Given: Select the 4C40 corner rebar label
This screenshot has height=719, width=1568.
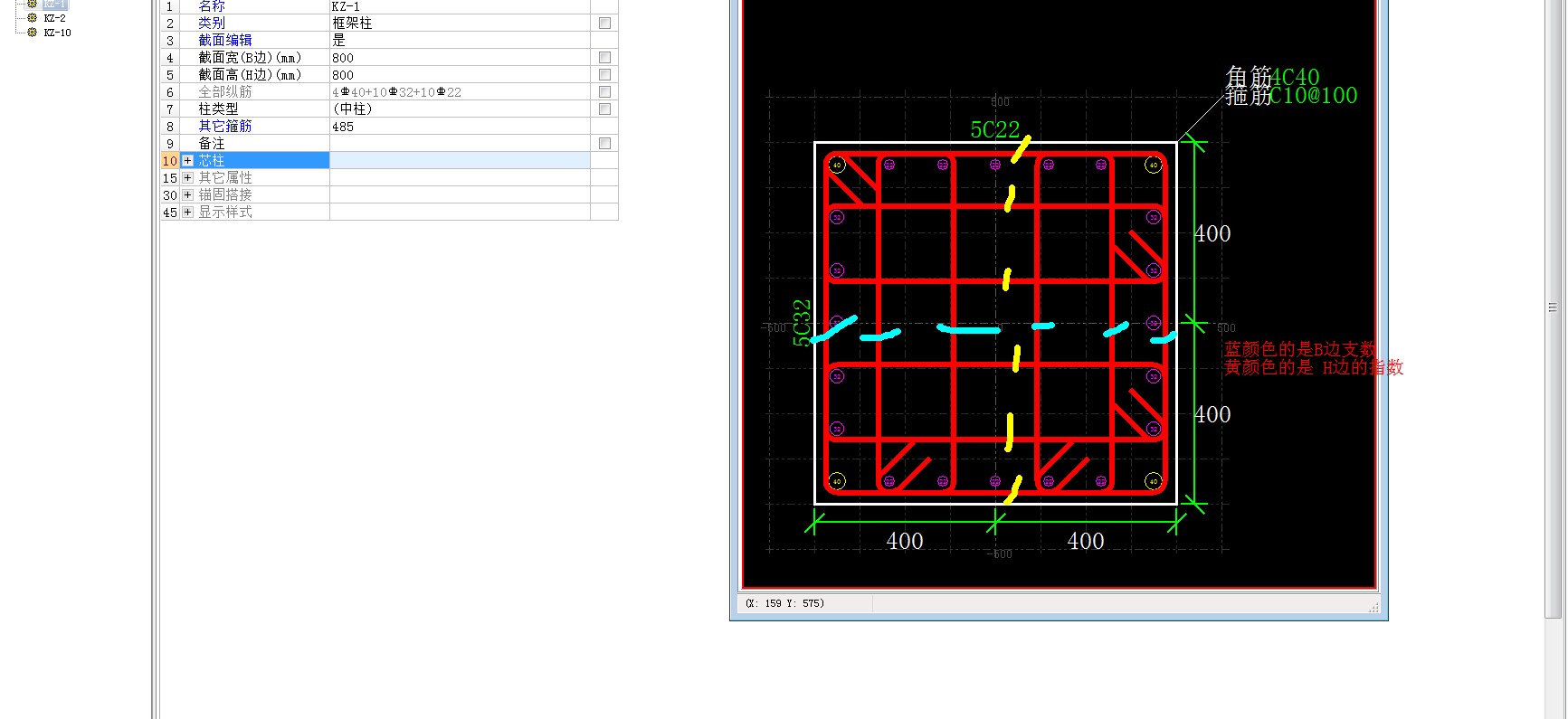Looking at the screenshot, I should [1295, 77].
